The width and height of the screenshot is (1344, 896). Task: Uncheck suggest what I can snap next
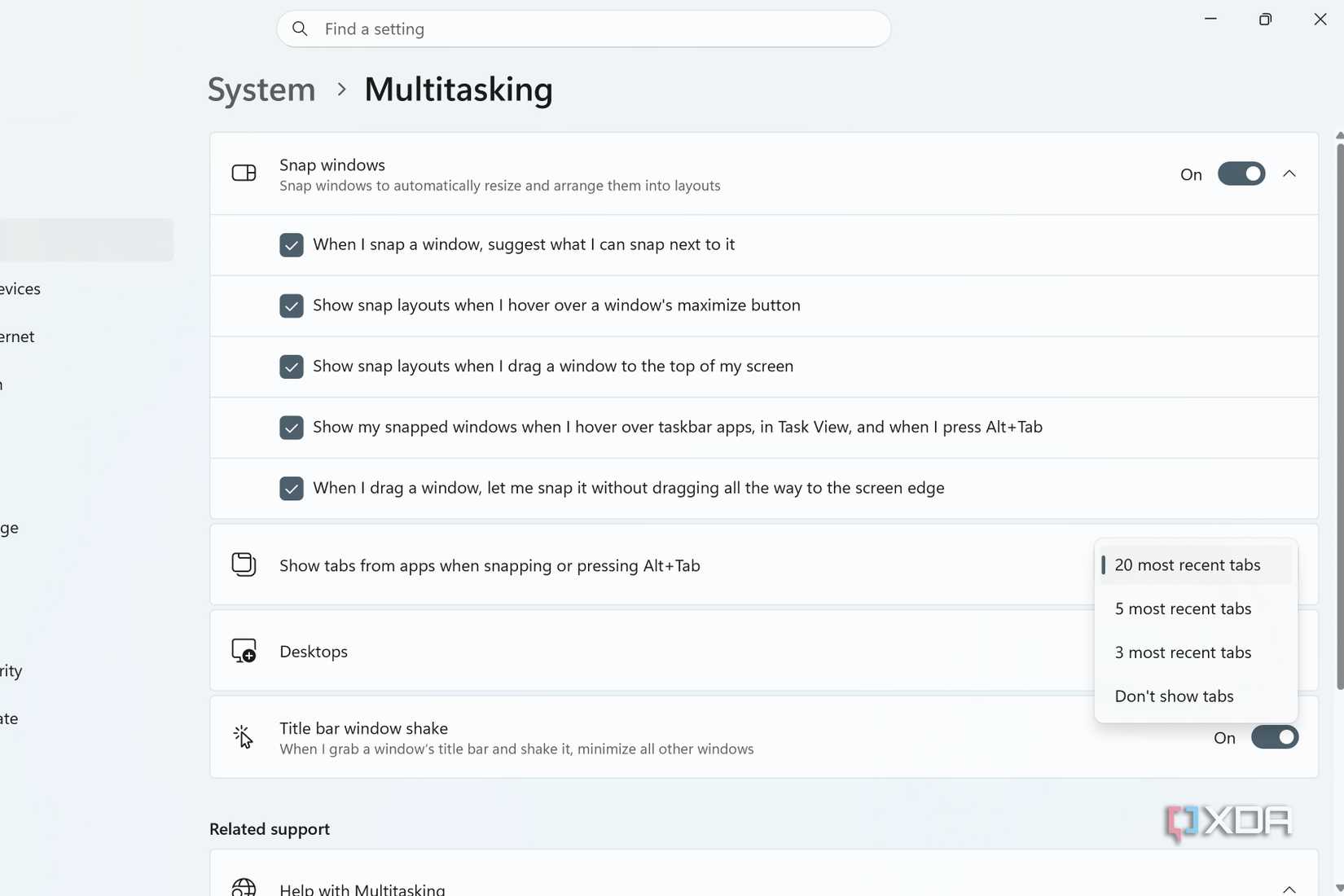(291, 244)
